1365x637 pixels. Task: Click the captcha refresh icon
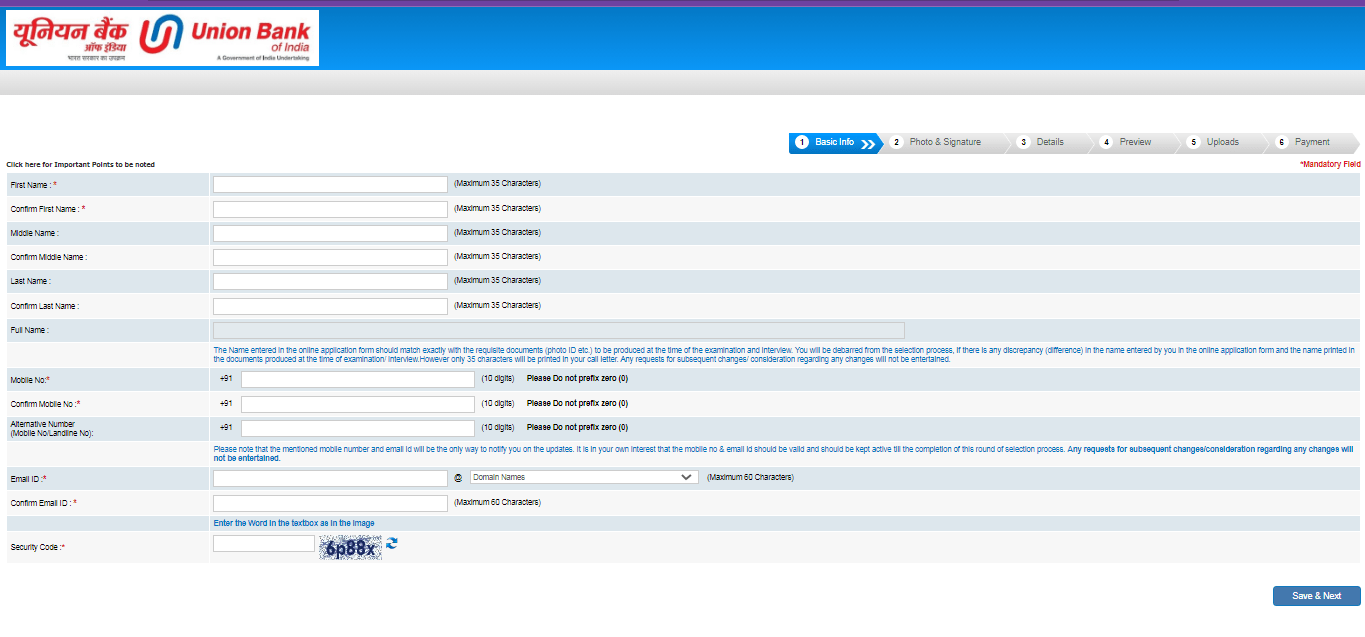click(x=392, y=543)
